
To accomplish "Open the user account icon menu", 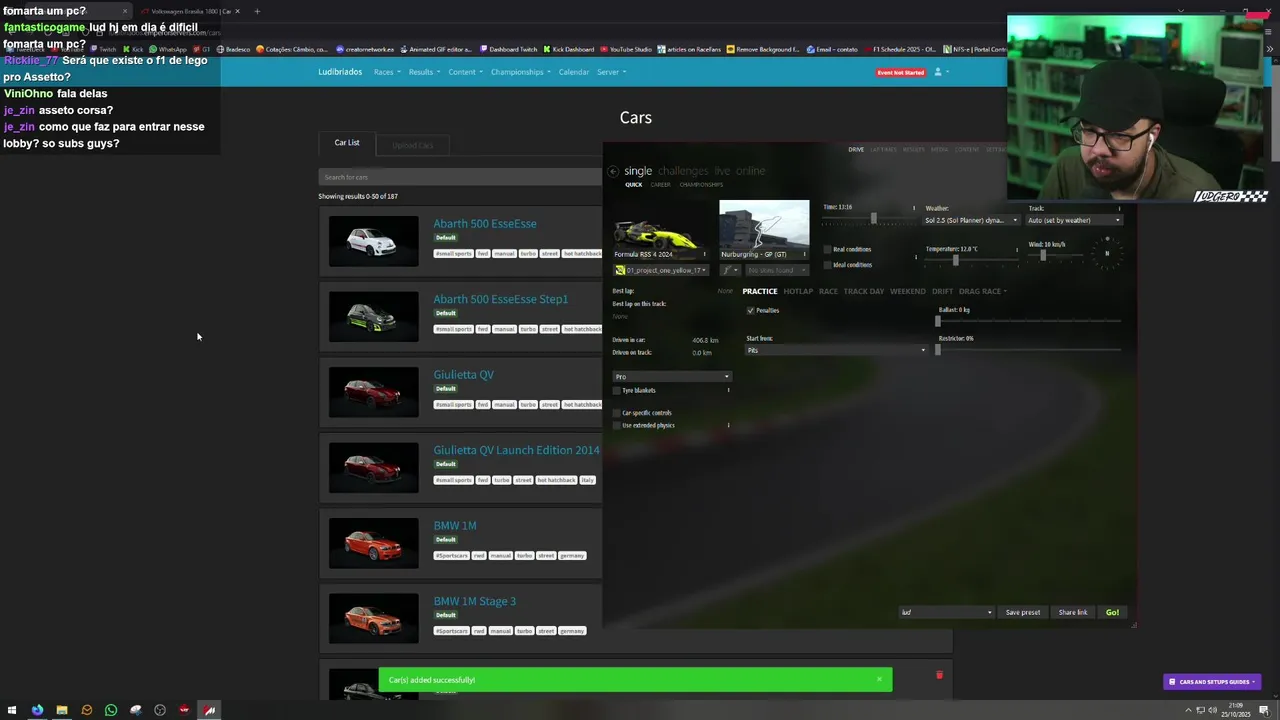I will pyautogui.click(x=940, y=72).
